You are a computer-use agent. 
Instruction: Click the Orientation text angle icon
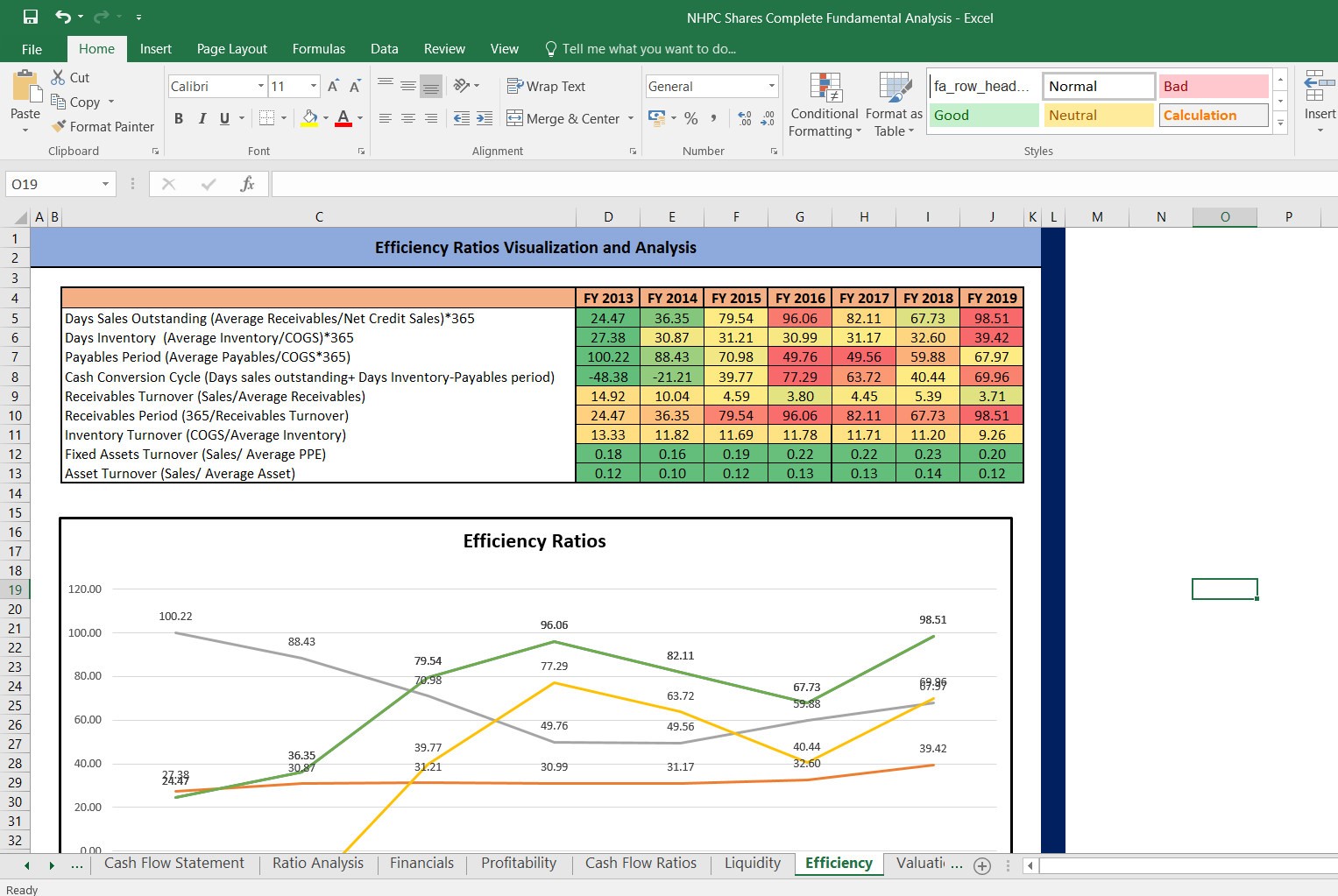pyautogui.click(x=462, y=85)
